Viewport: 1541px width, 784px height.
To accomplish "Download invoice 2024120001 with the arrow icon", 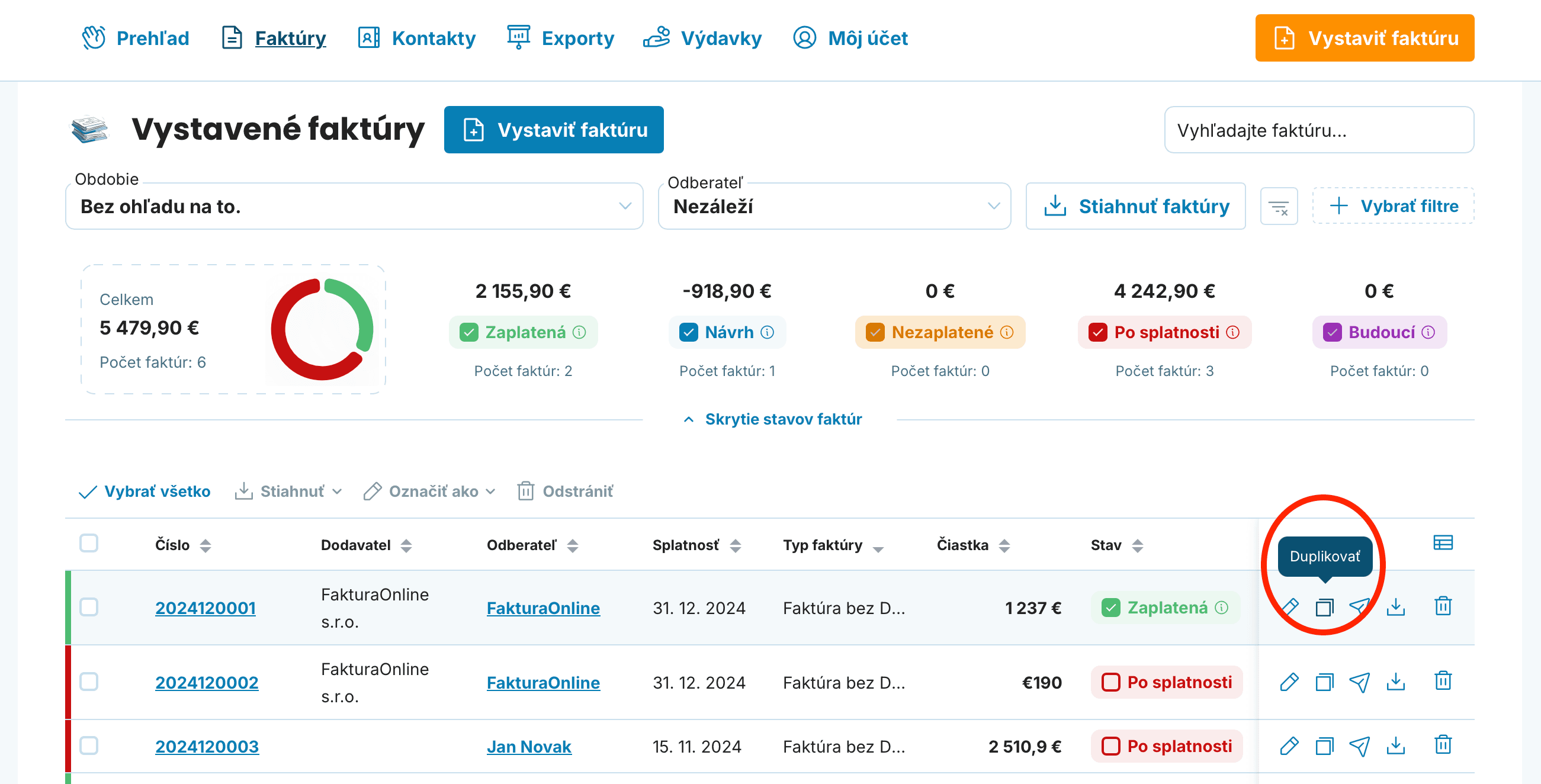I will pyautogui.click(x=1396, y=608).
